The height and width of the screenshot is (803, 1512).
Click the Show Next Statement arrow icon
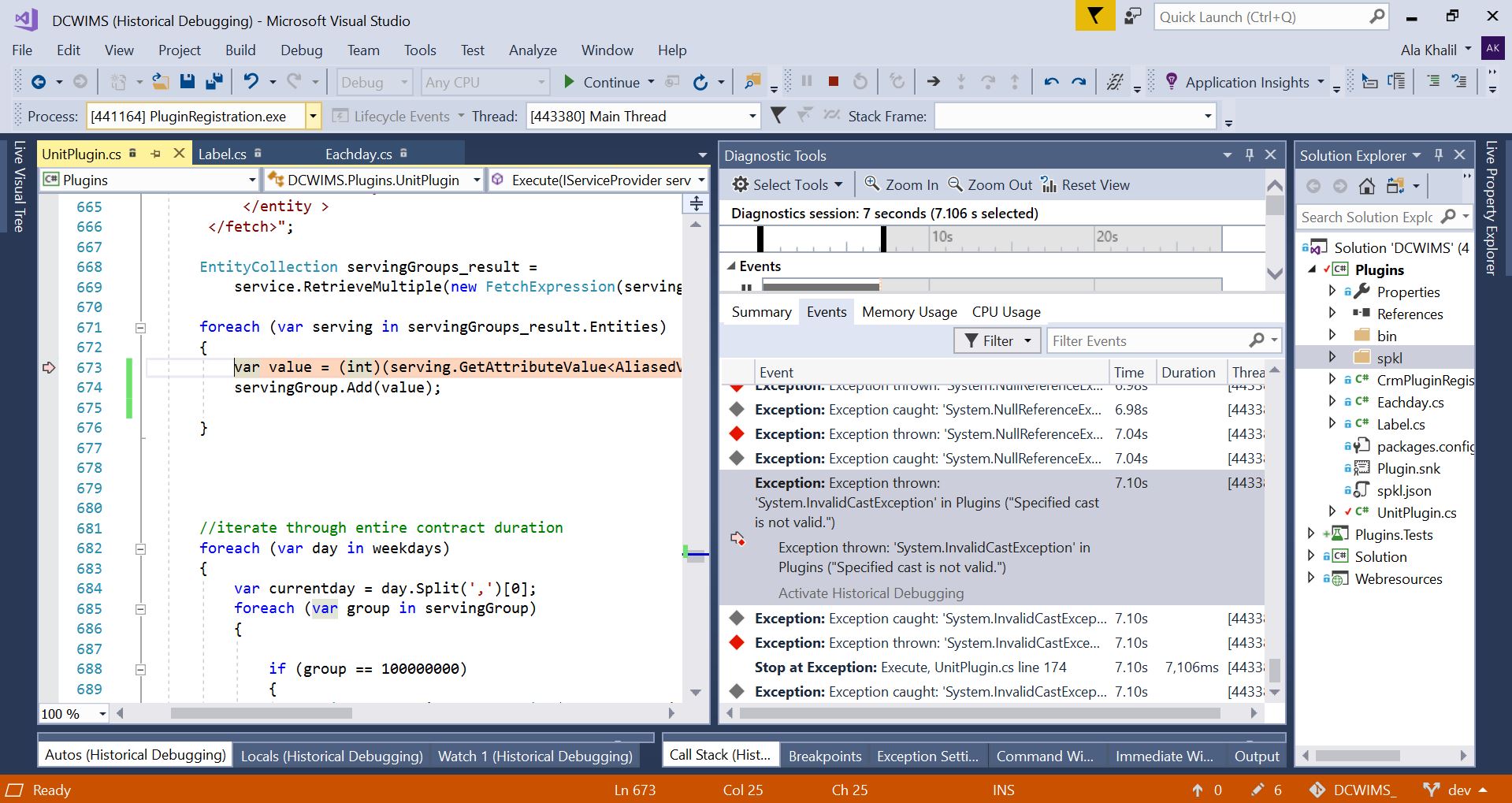click(933, 81)
